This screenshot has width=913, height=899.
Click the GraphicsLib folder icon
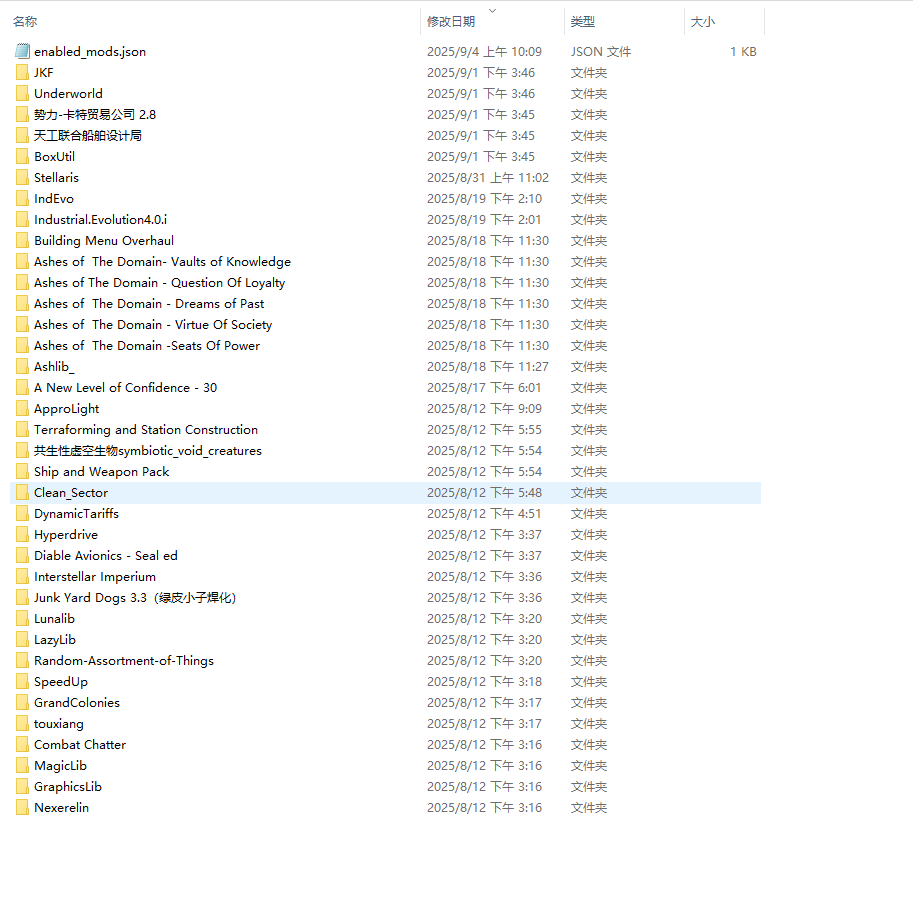click(x=23, y=786)
